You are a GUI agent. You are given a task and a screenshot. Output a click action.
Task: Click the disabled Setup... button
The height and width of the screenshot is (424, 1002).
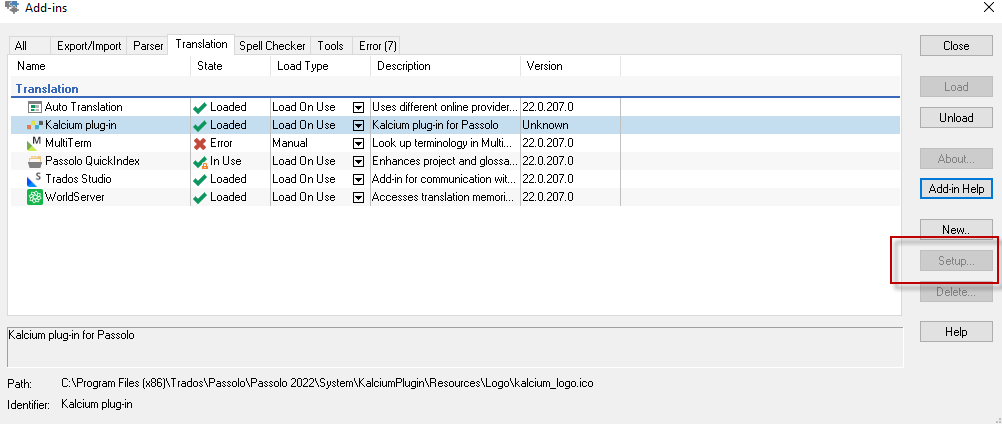click(x=956, y=261)
